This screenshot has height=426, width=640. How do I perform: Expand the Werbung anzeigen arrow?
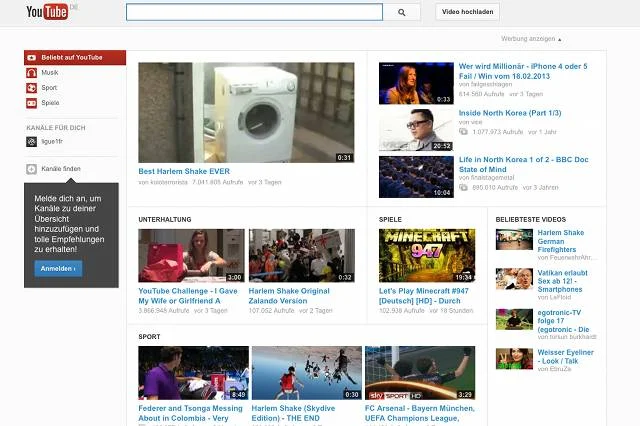click(560, 40)
